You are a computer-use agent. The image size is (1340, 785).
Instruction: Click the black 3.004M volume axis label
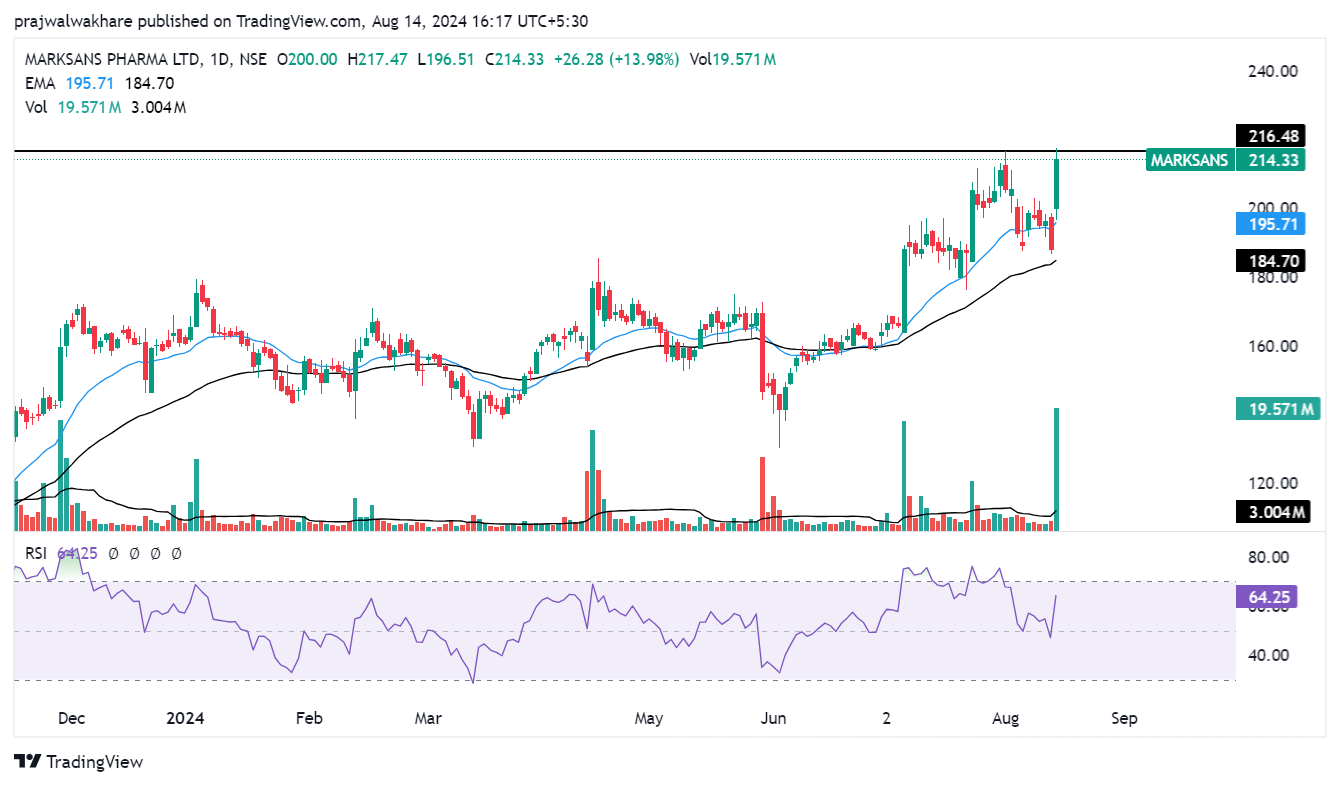(1272, 512)
